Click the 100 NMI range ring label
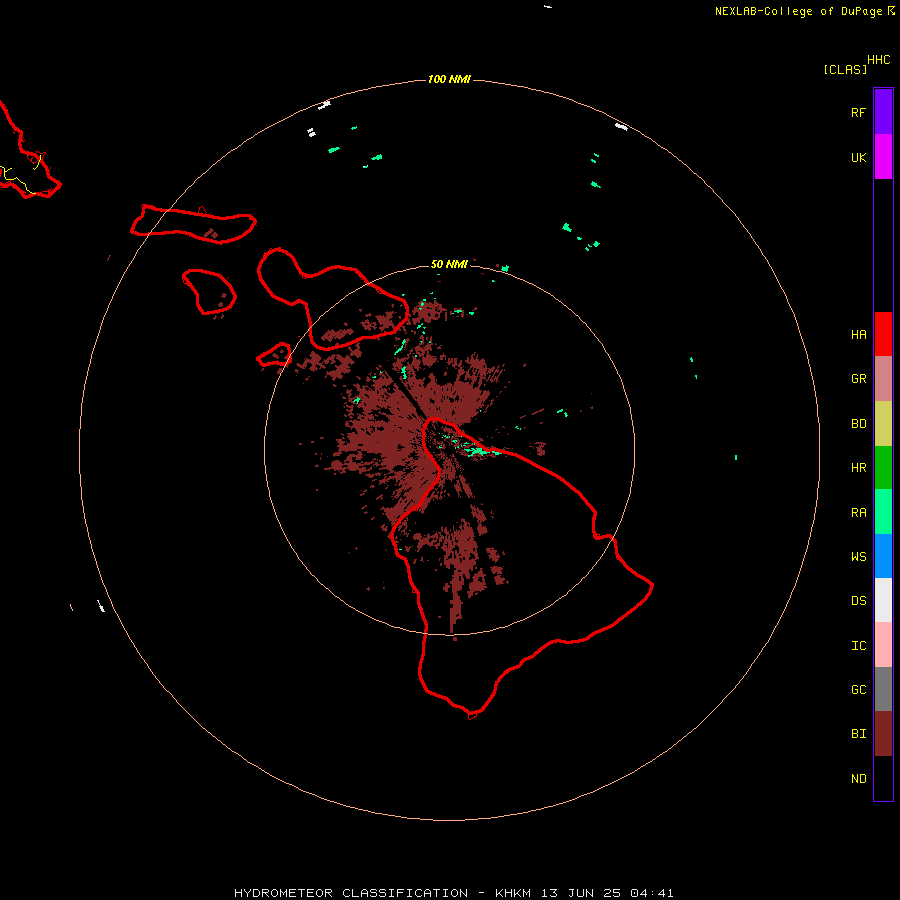Screen dimensions: 900x900 pyautogui.click(x=449, y=79)
